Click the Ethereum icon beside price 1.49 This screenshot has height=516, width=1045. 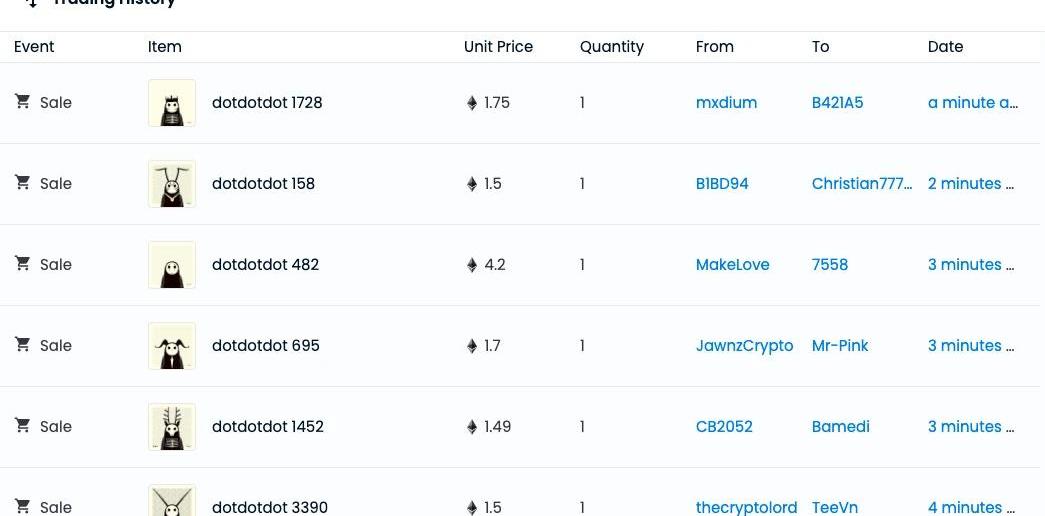[472, 427]
